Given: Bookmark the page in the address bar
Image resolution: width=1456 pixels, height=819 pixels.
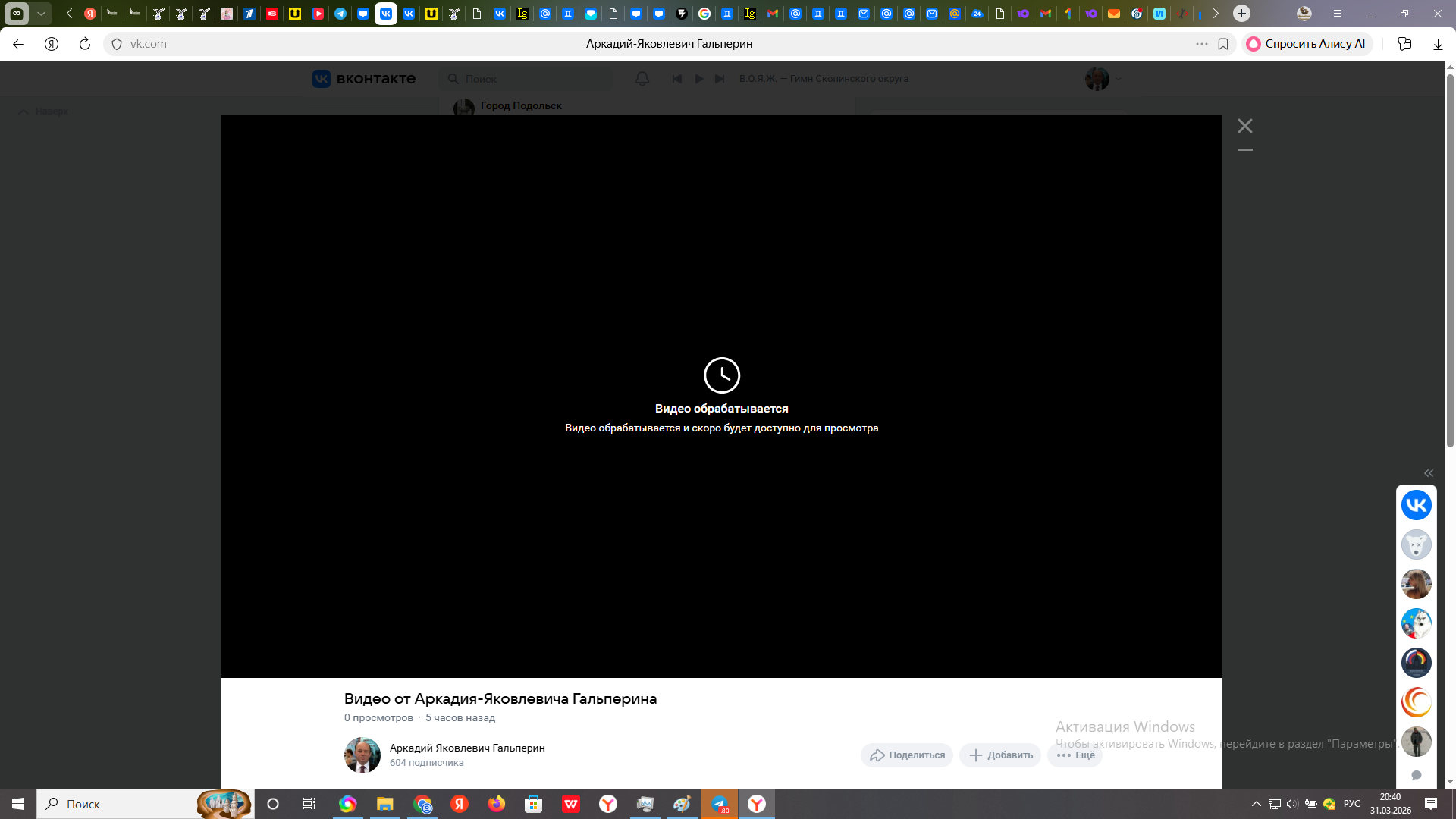Looking at the screenshot, I should tap(1223, 44).
